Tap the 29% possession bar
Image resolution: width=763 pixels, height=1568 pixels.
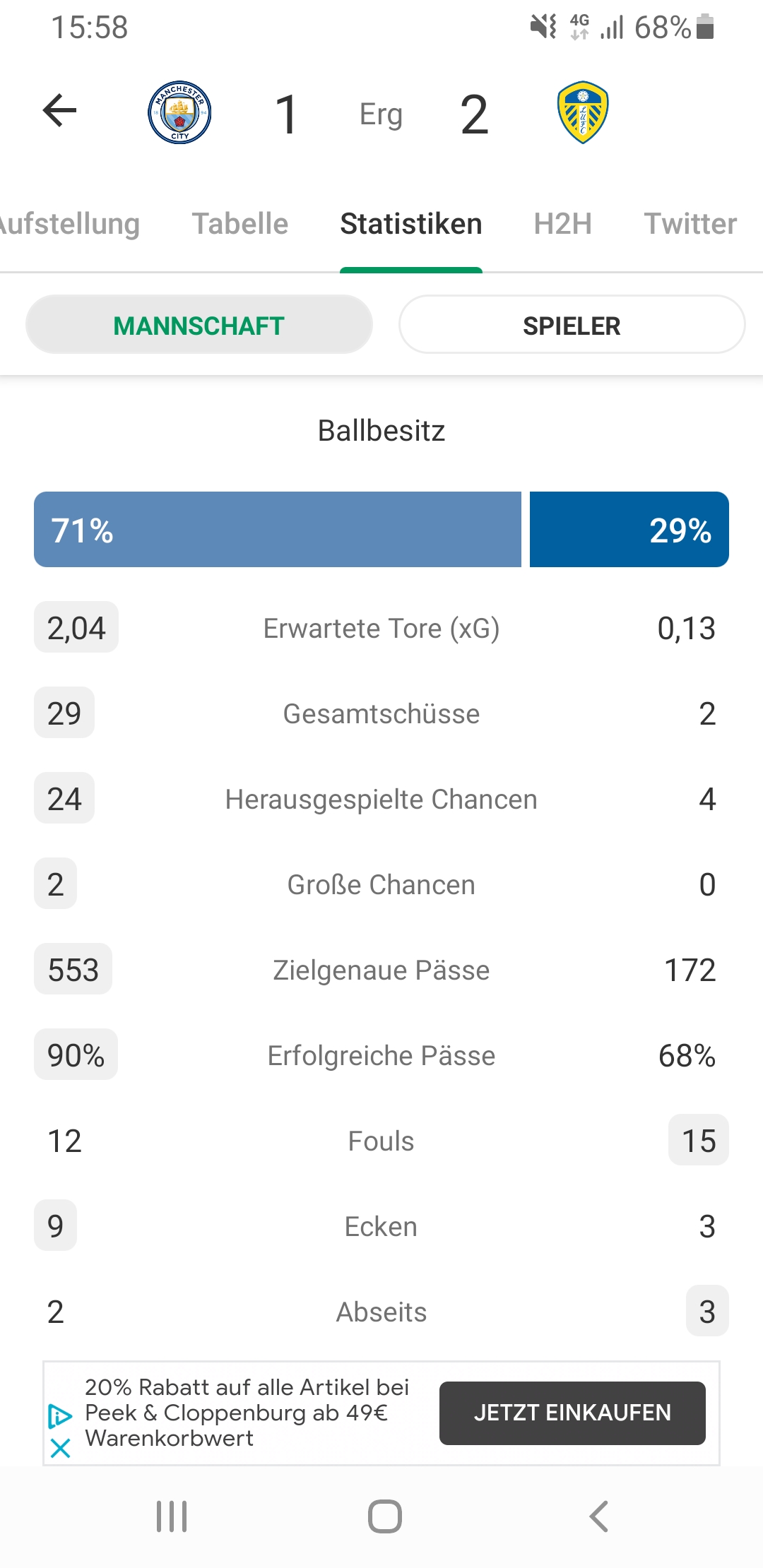click(629, 530)
